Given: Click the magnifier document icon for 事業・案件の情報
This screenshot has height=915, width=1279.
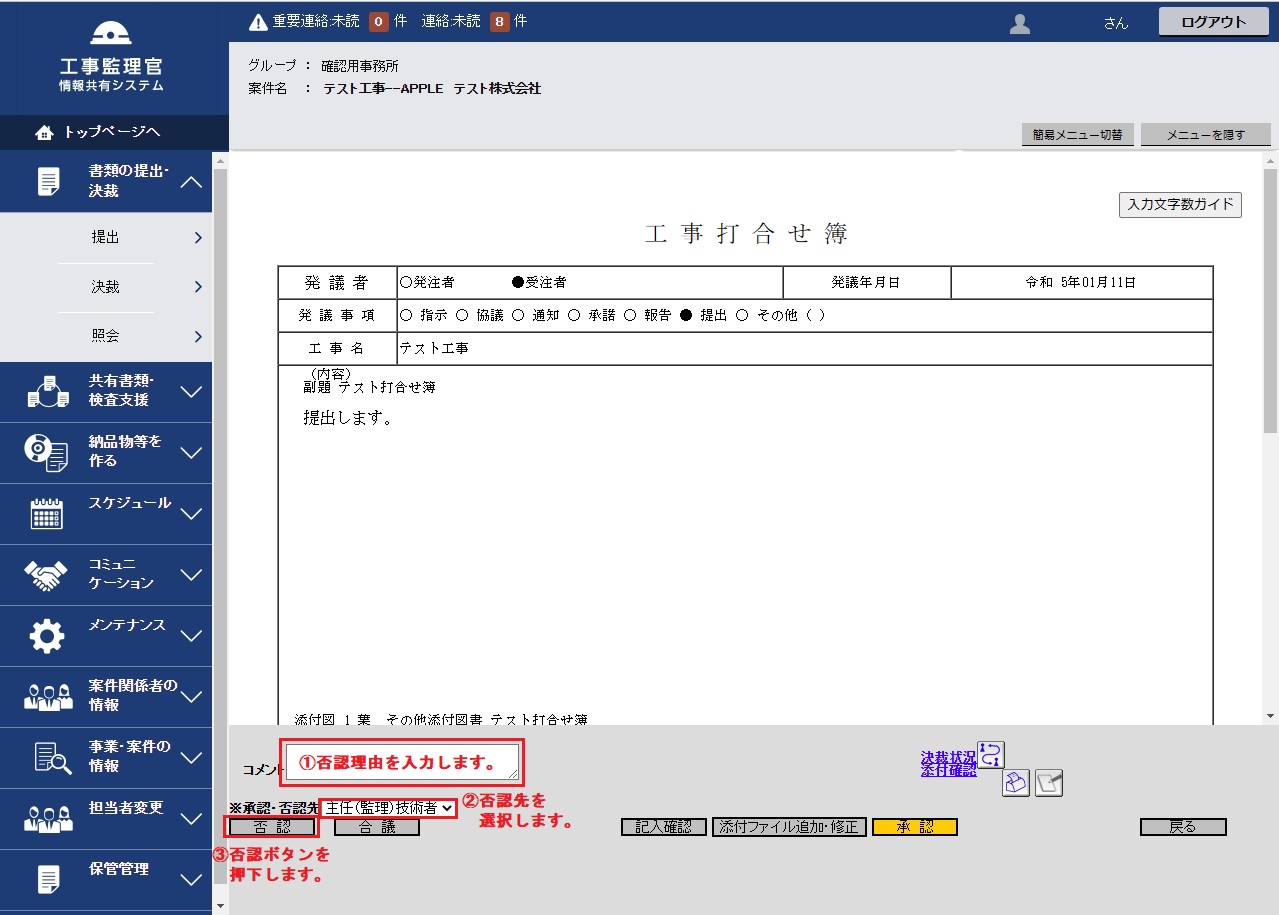Looking at the screenshot, I should pyautogui.click(x=52, y=758).
